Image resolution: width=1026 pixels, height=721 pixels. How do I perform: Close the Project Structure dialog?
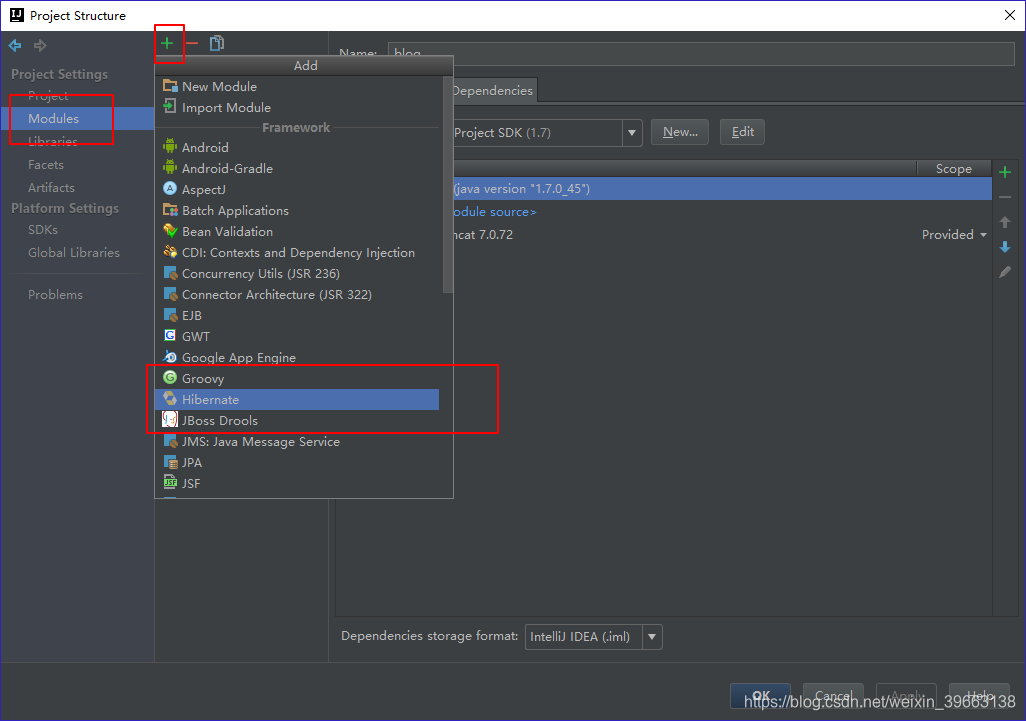pos(1010,15)
